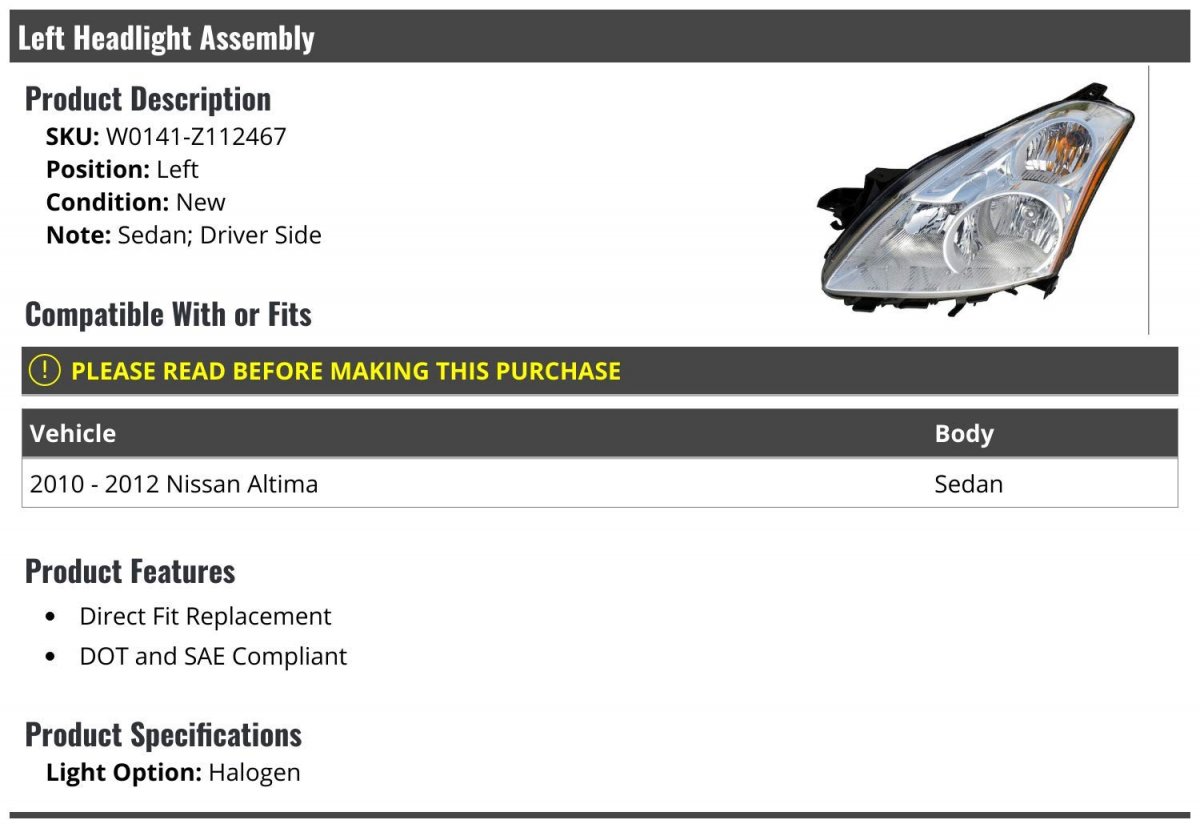Click the Vehicle column header

(73, 433)
